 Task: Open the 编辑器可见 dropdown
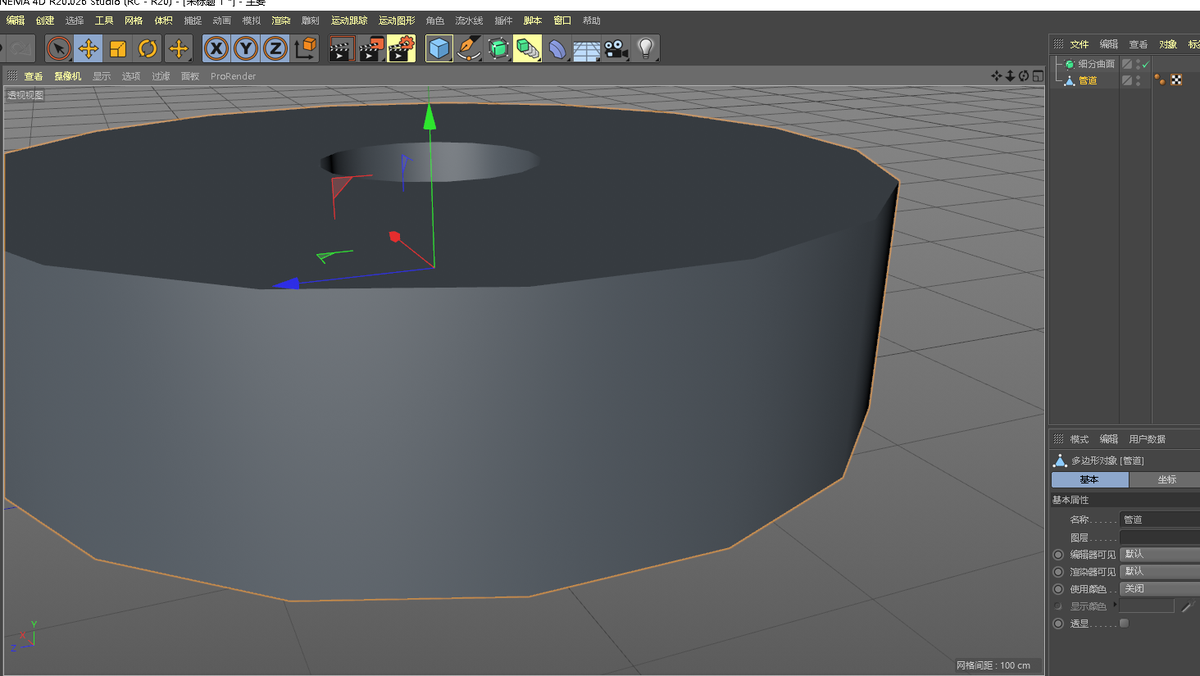pos(1159,554)
